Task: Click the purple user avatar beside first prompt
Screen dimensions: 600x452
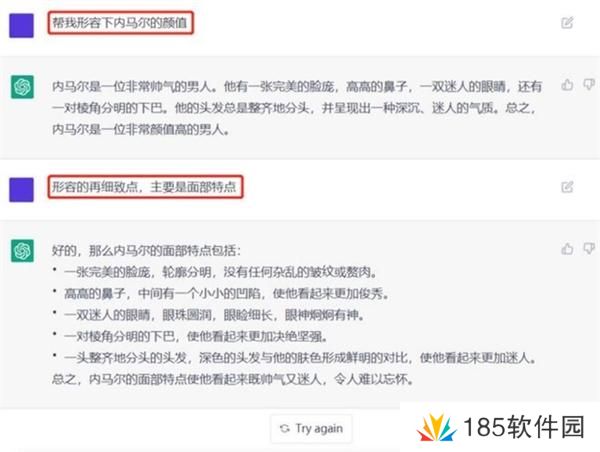Action: (21, 26)
